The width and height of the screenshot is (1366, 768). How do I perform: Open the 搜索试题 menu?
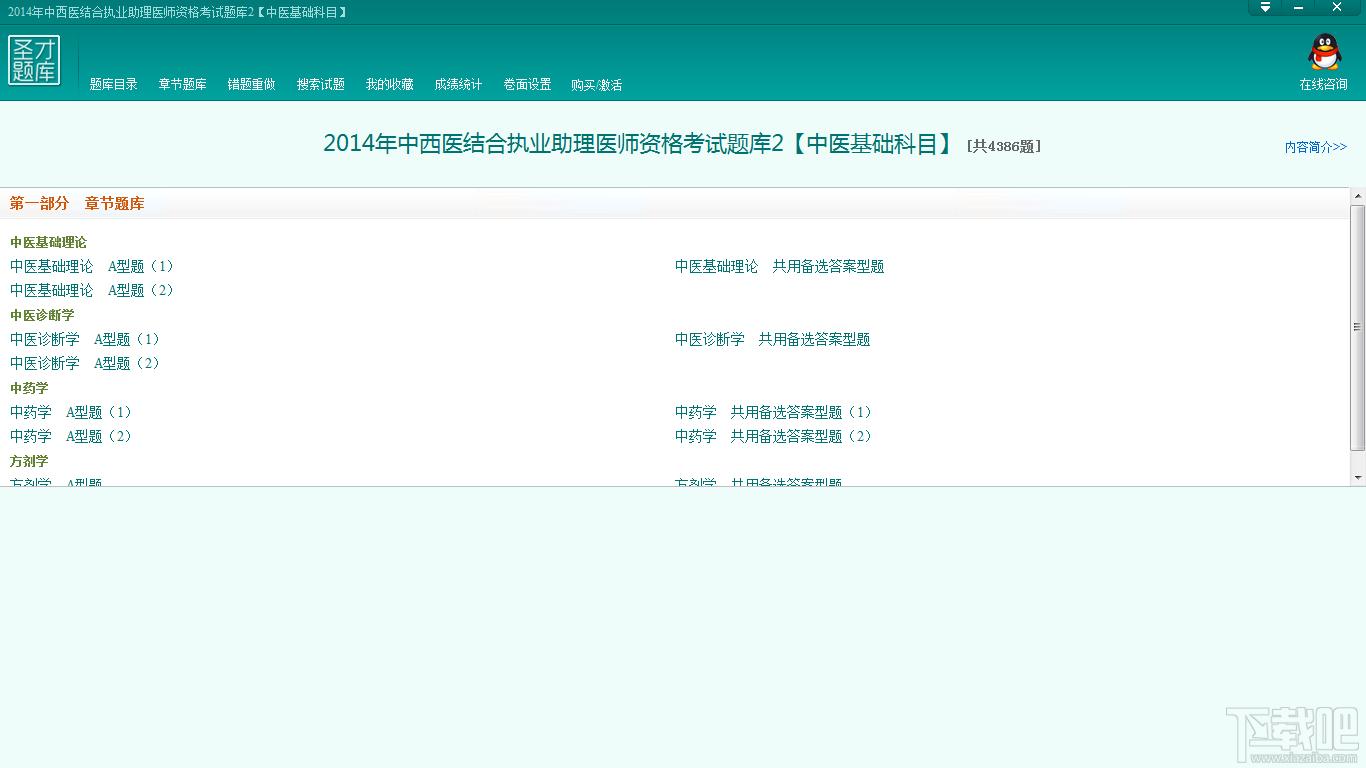pos(320,85)
